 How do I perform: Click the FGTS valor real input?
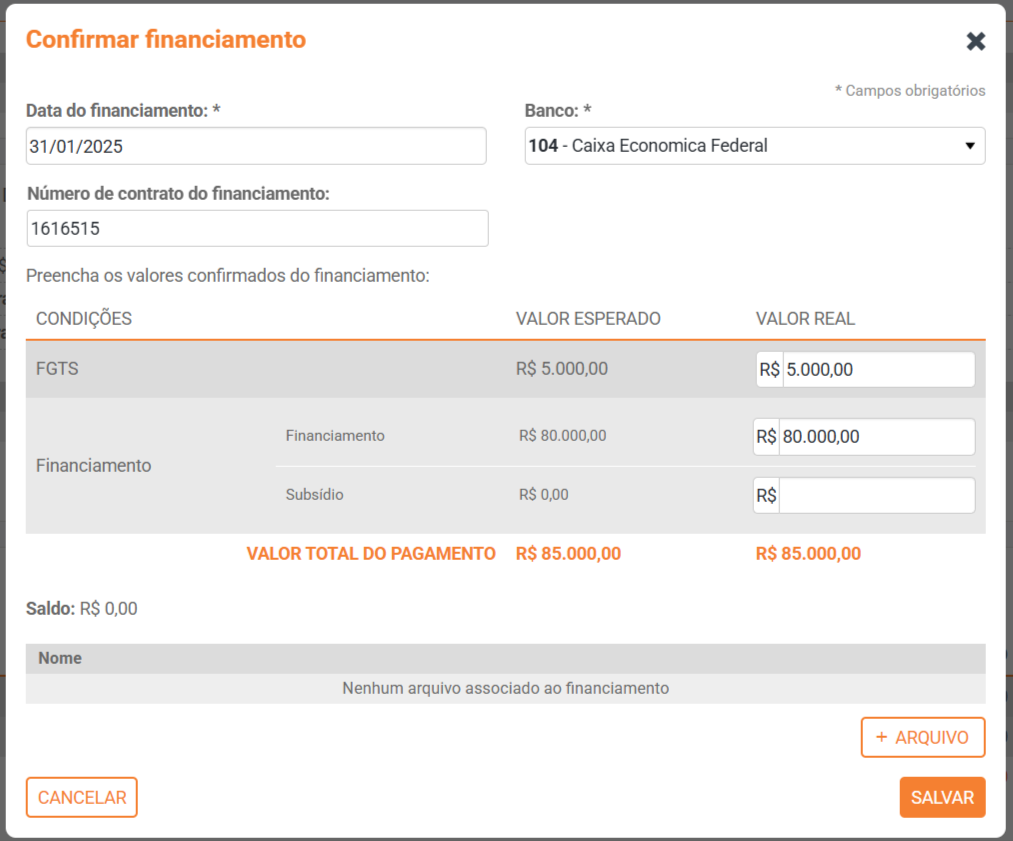pos(877,370)
